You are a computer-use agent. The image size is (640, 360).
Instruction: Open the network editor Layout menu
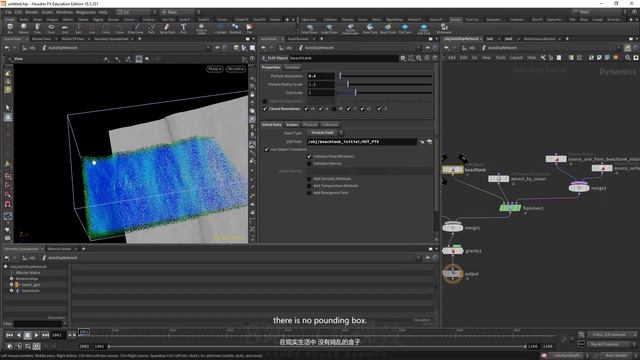coord(516,58)
